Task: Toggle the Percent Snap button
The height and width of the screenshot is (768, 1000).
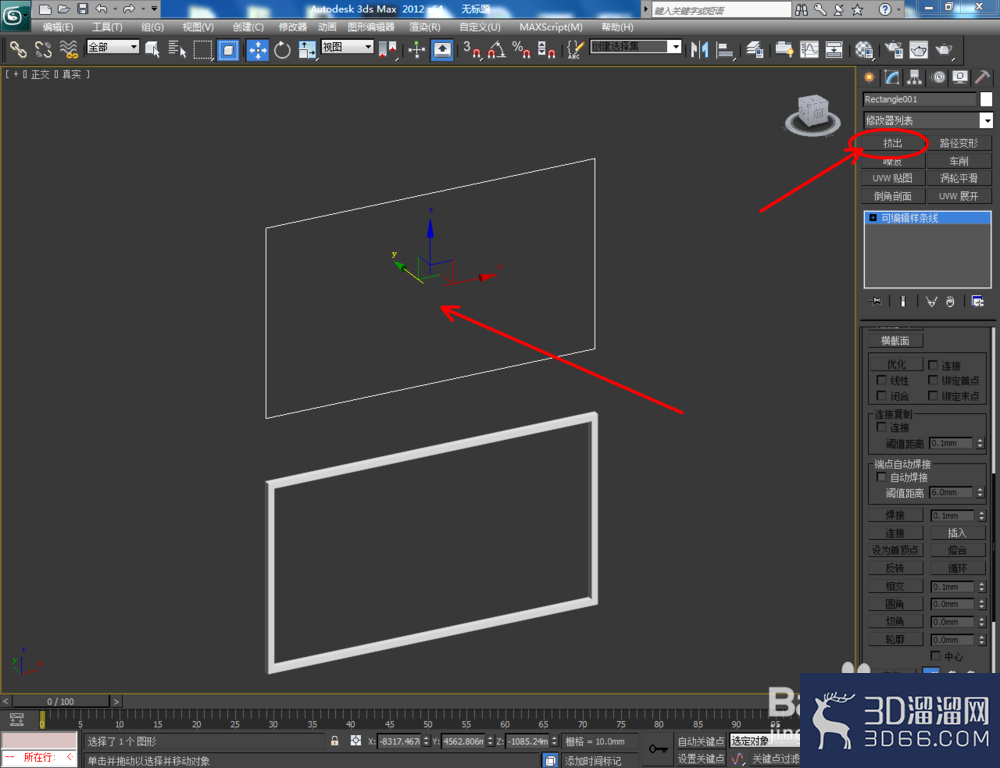Action: coord(521,49)
